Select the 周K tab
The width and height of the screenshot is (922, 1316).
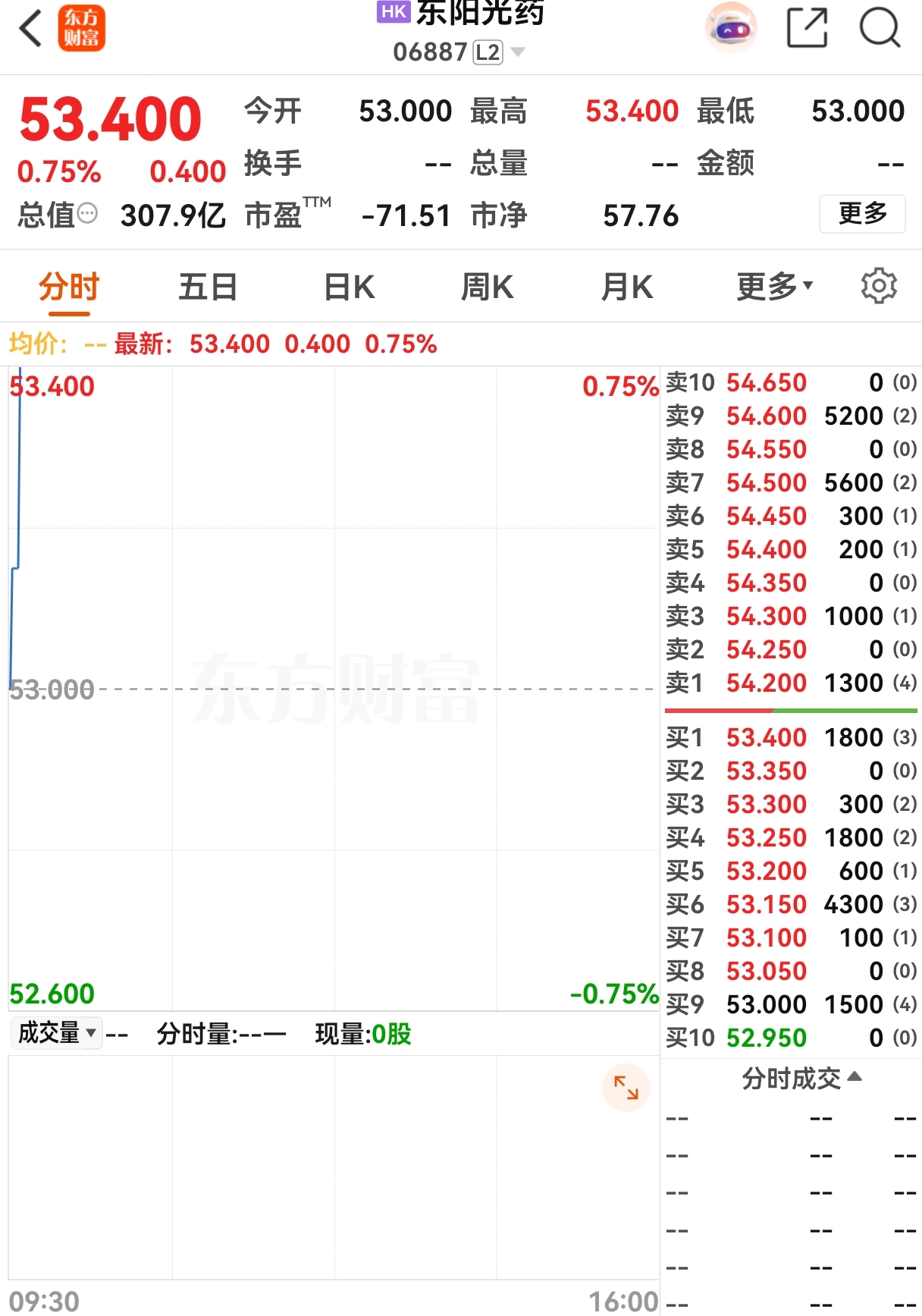(487, 287)
